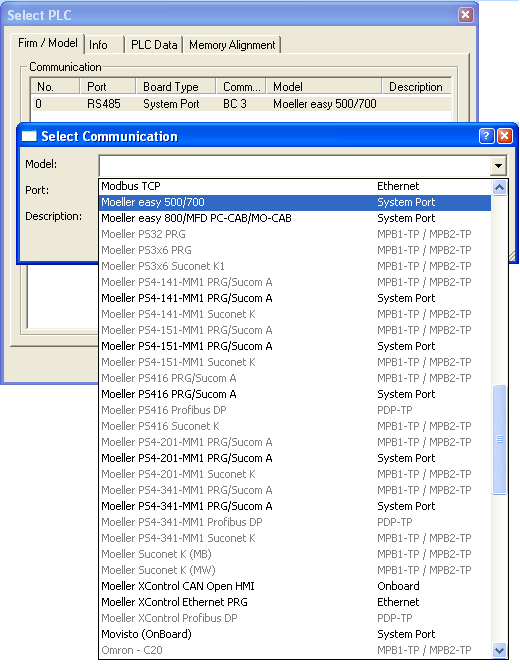Select Moeller PS3x6 PRG entry
The width and height of the screenshot is (520, 671).
[295, 250]
